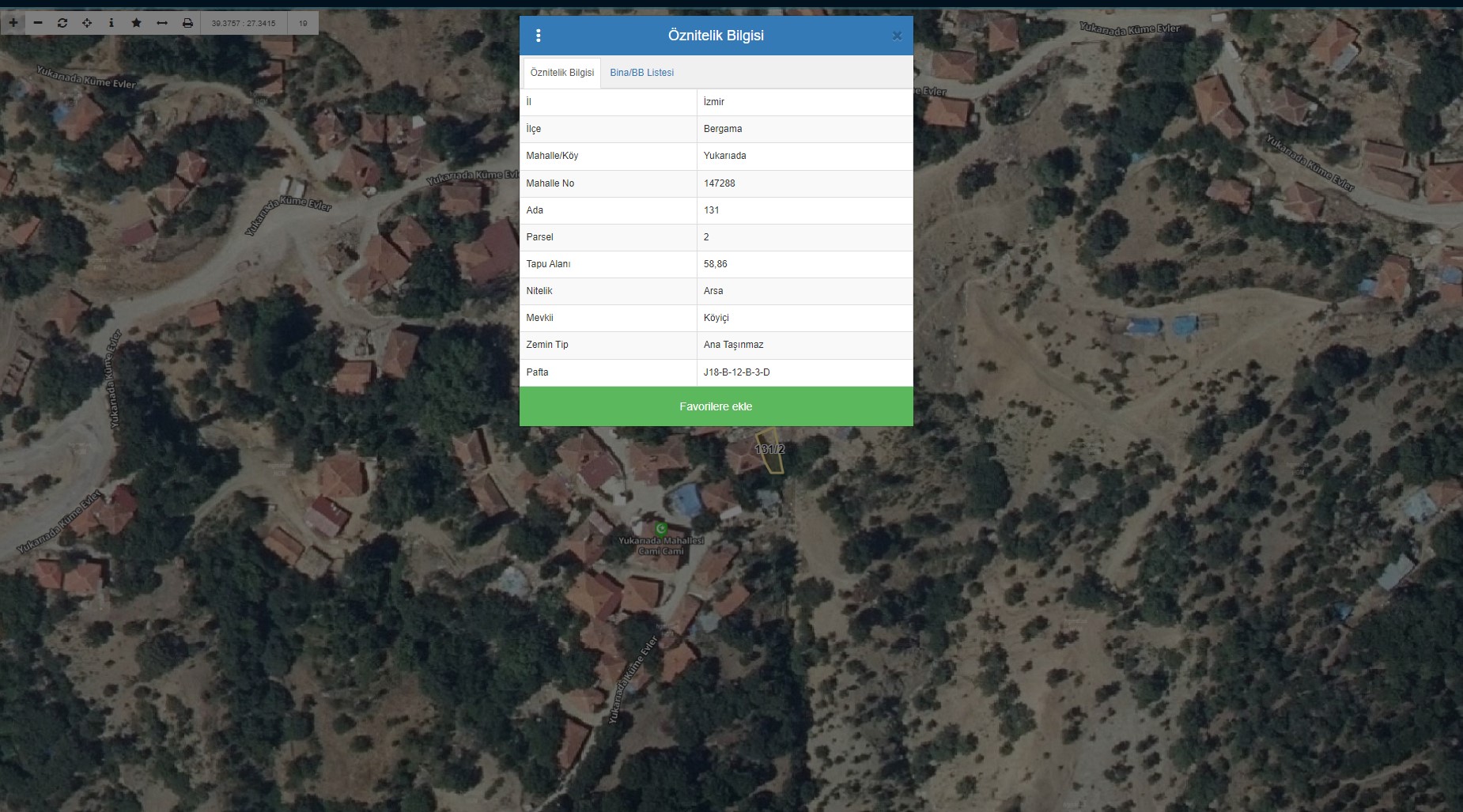Screen dimensions: 1463x812
Task: Switch to the Bina/BB Listesi tab
Action: point(641,73)
